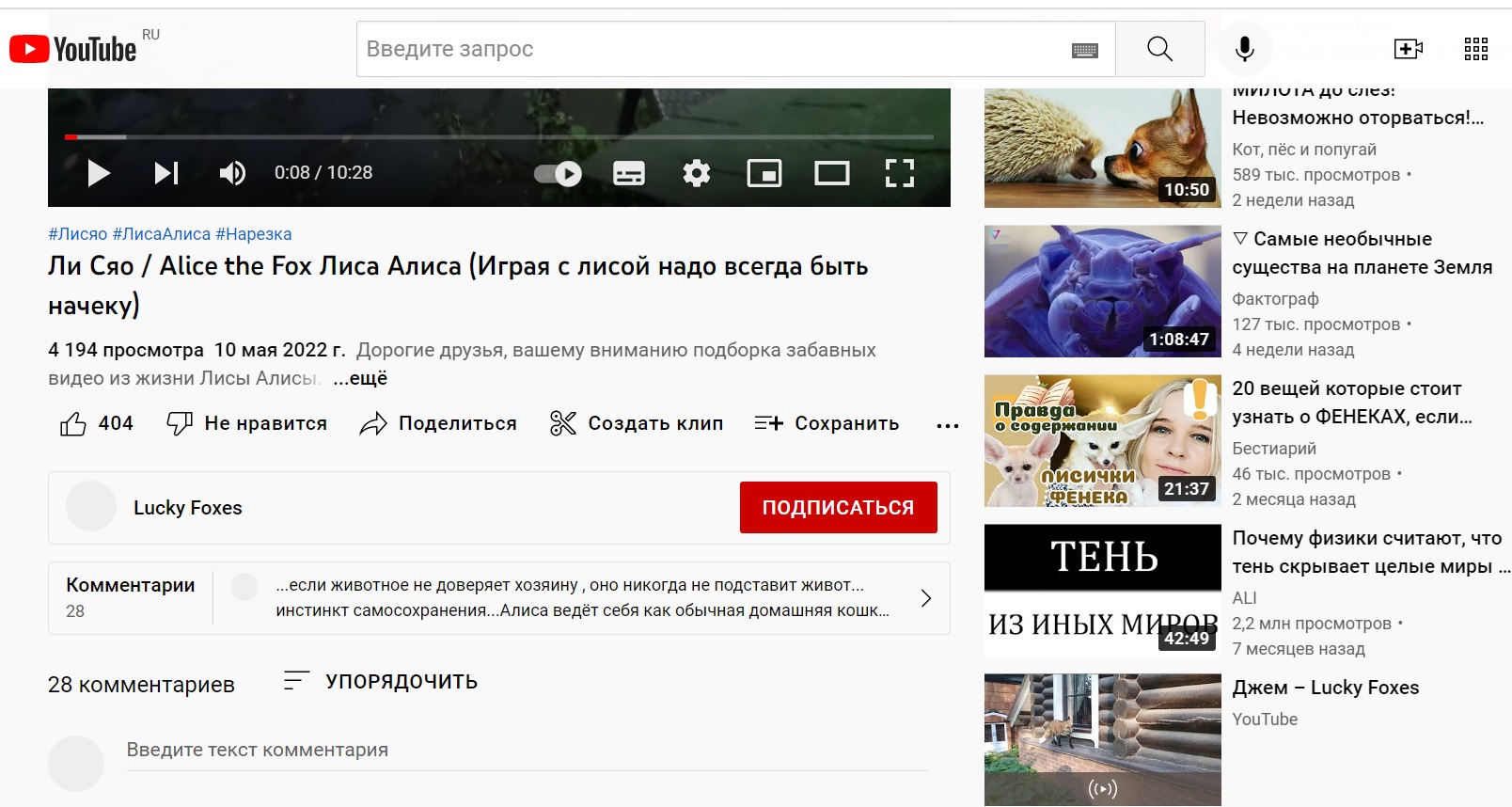This screenshot has height=807, width=1512.
Task: Open player settings gear
Action: coord(697,173)
